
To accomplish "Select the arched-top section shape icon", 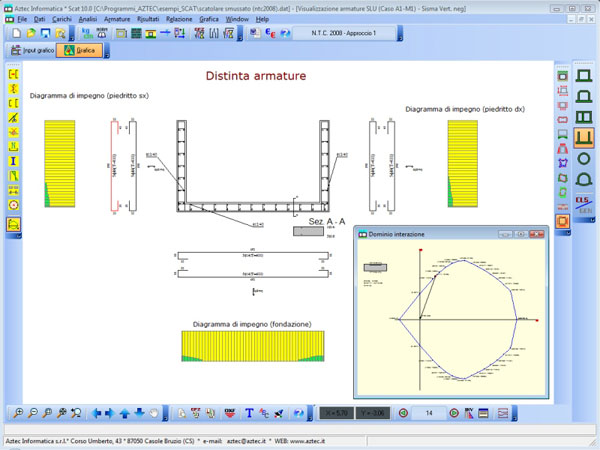I will 584,96.
